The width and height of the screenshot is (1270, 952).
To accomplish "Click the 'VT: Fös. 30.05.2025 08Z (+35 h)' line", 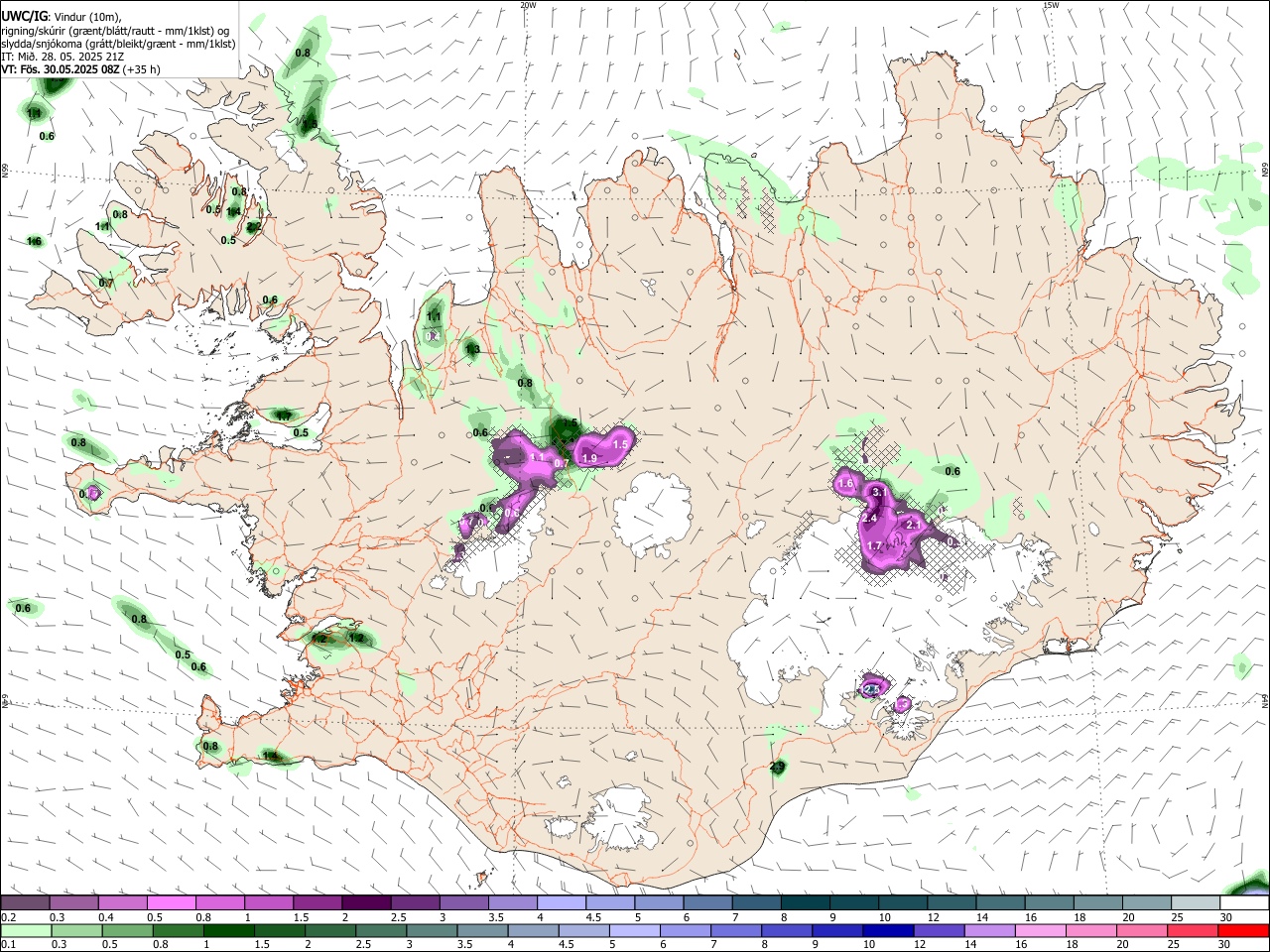I will coord(80,69).
